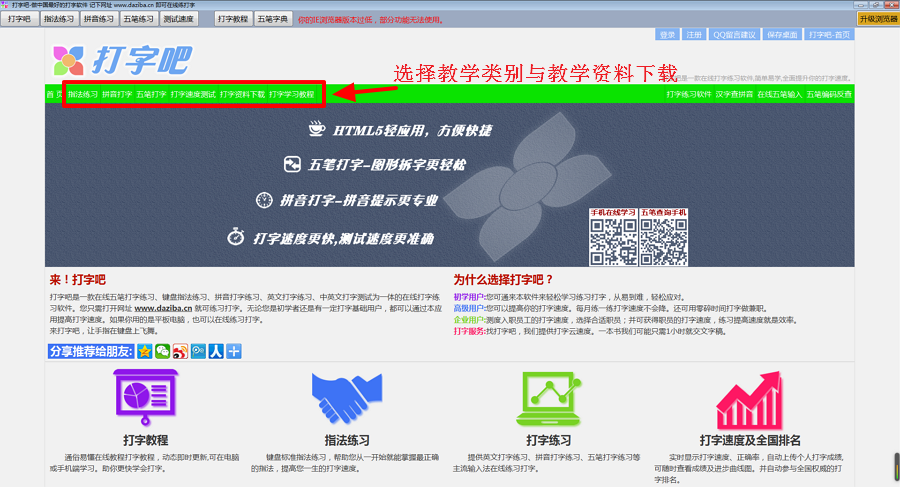Click the 测试速度 toolbar button
Screen dimensions: 900x487
tap(179, 19)
